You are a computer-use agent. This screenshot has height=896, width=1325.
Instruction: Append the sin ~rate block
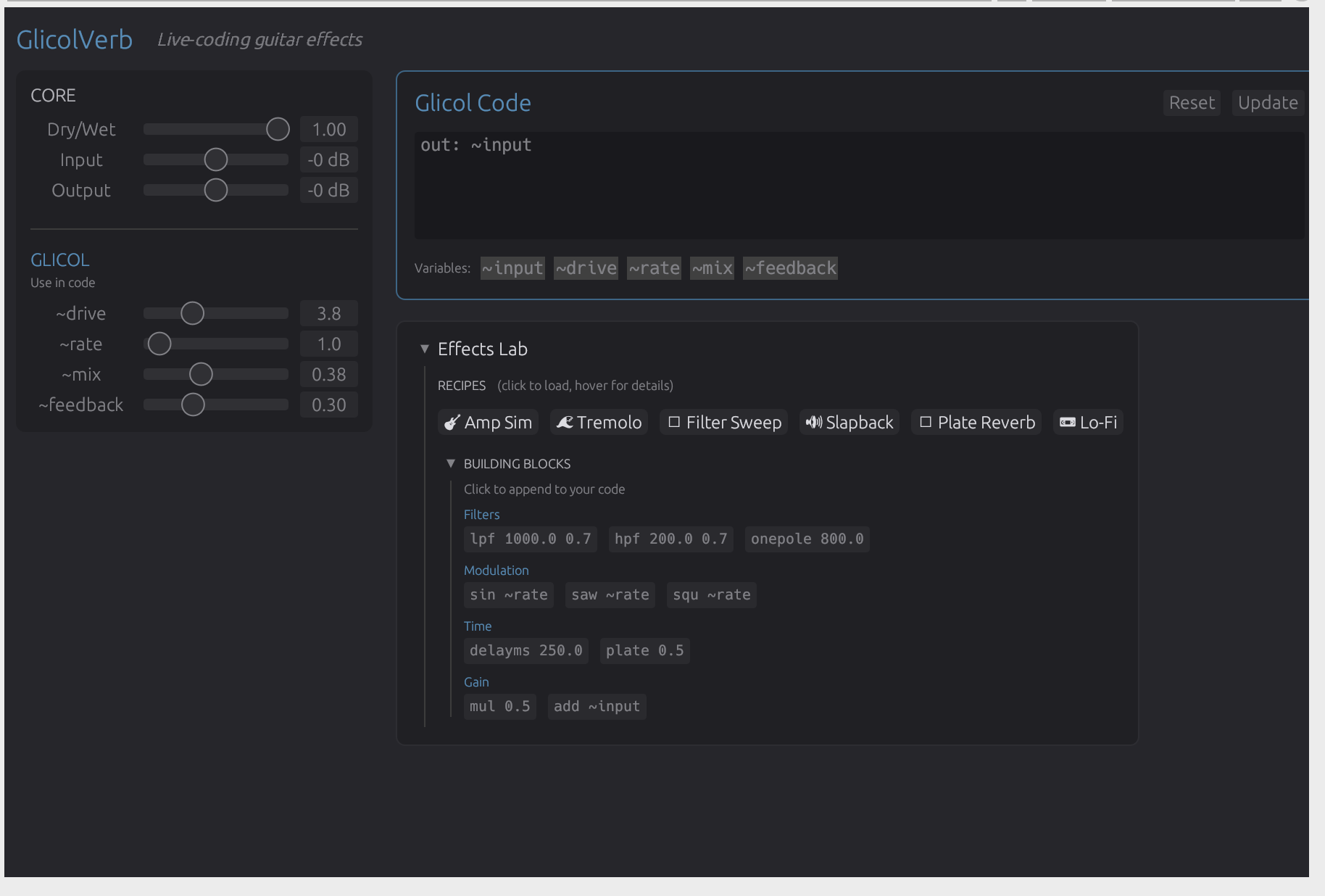[509, 595]
